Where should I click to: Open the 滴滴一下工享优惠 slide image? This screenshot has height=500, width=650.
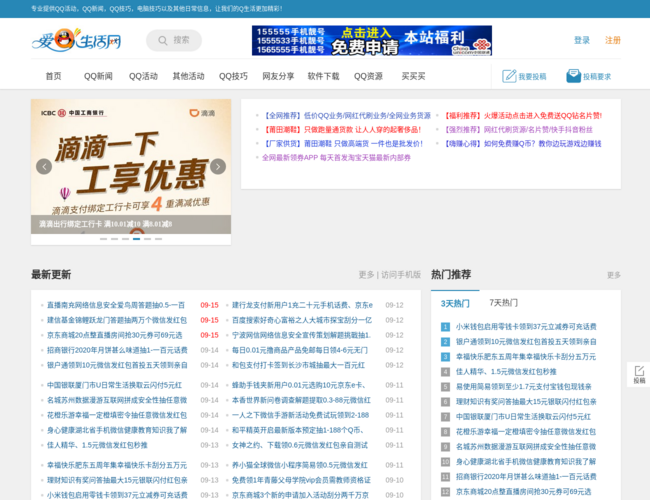click(131, 166)
